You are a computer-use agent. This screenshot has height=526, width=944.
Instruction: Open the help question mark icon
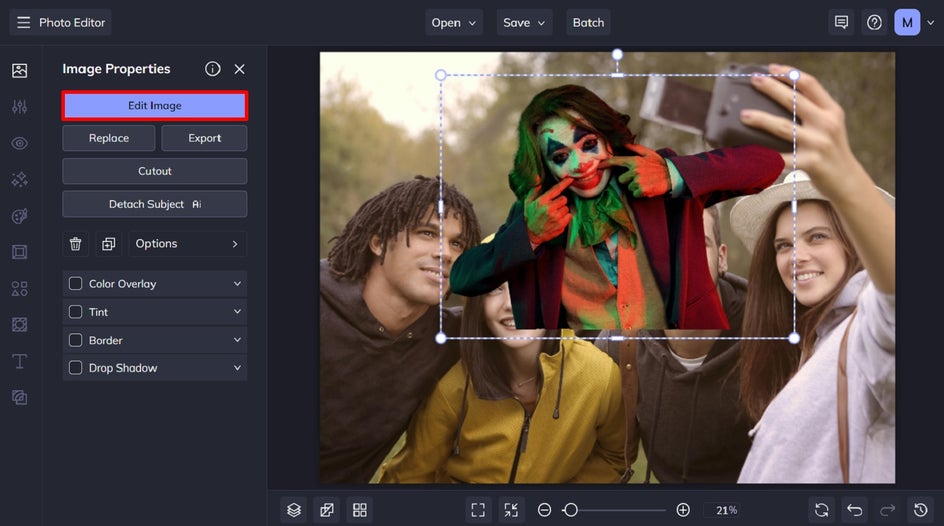[x=874, y=22]
